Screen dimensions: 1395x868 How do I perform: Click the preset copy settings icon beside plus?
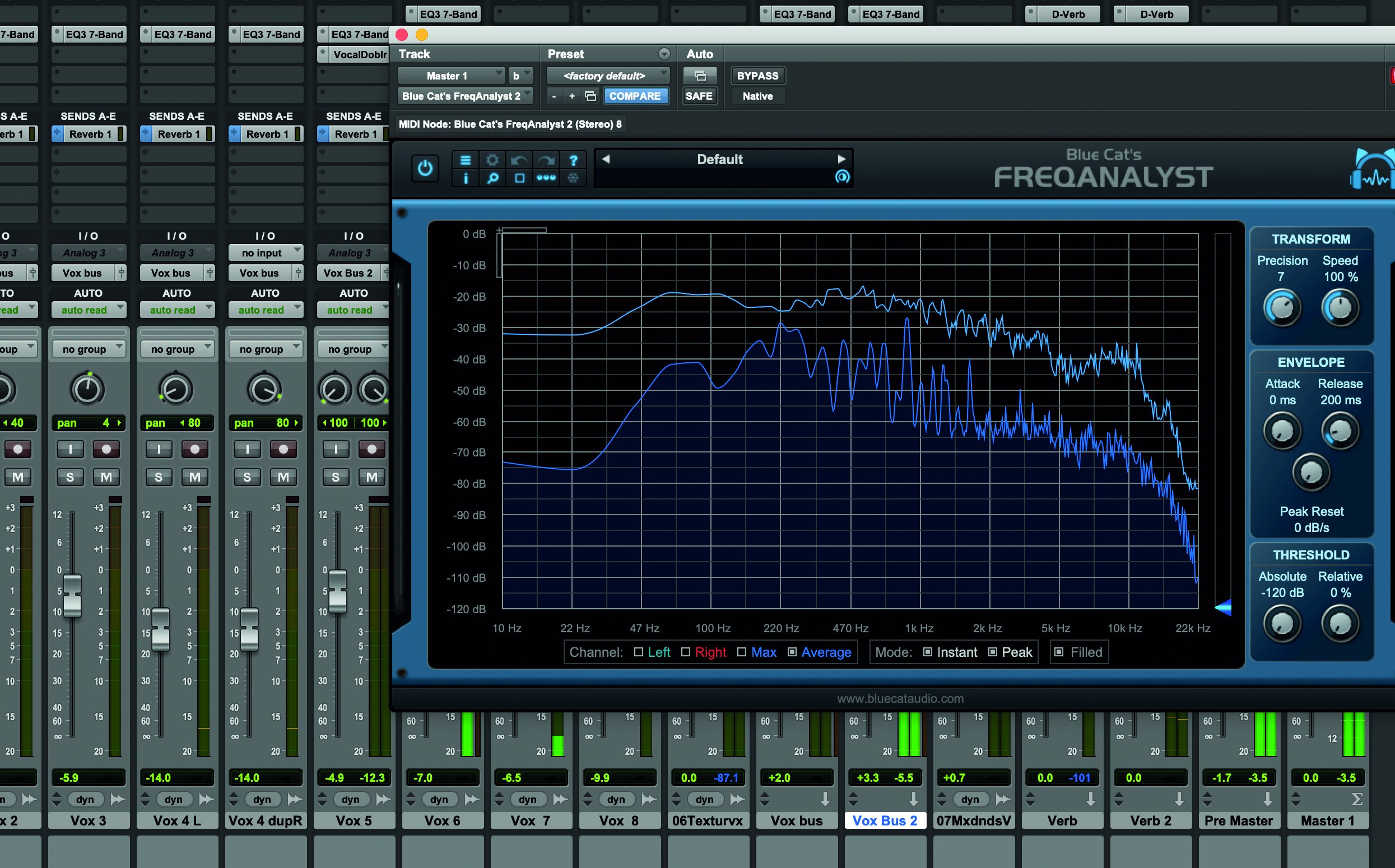(x=590, y=96)
